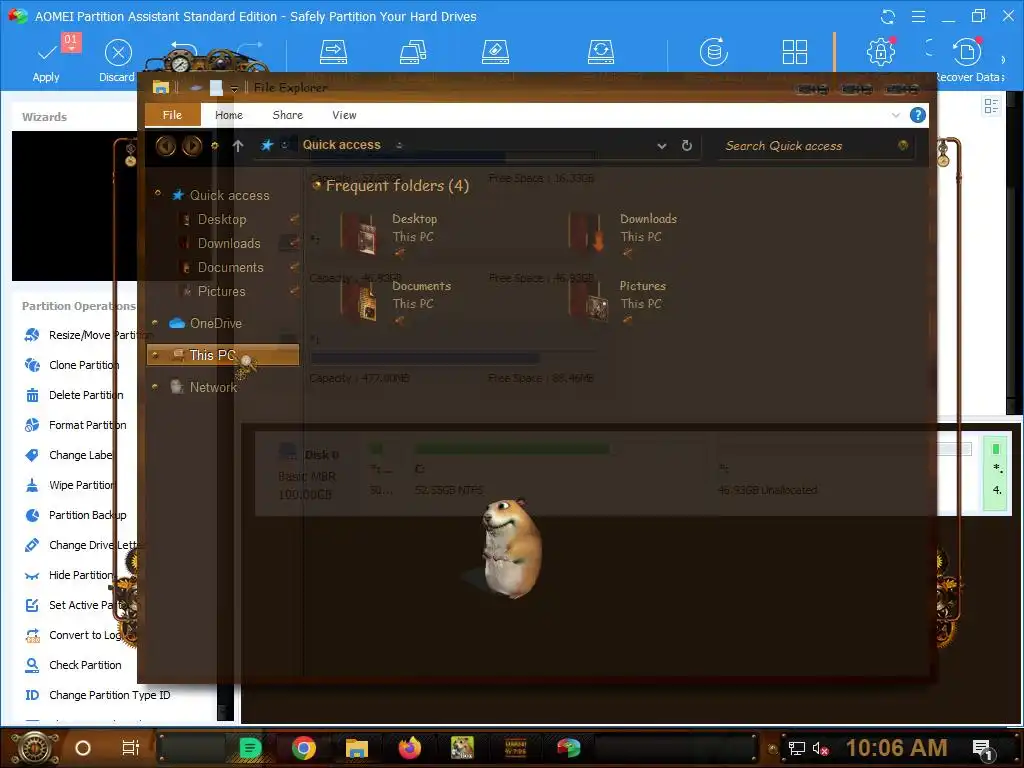Toggle the list view icon below AOMEI toolbar
The image size is (1024, 768).
point(991,106)
